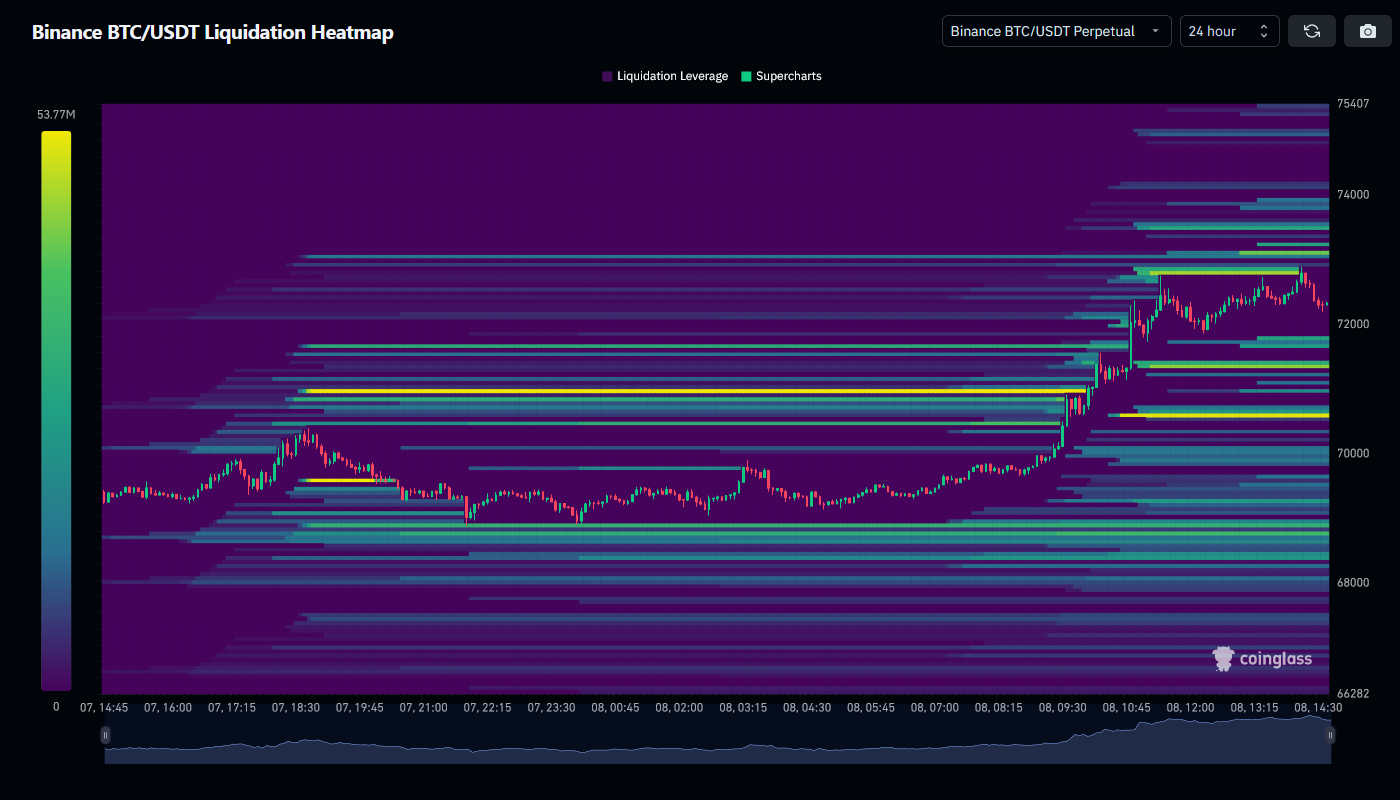The width and height of the screenshot is (1400, 800).
Task: Click the 08, 09:30 time axis label
Action: point(1062,707)
